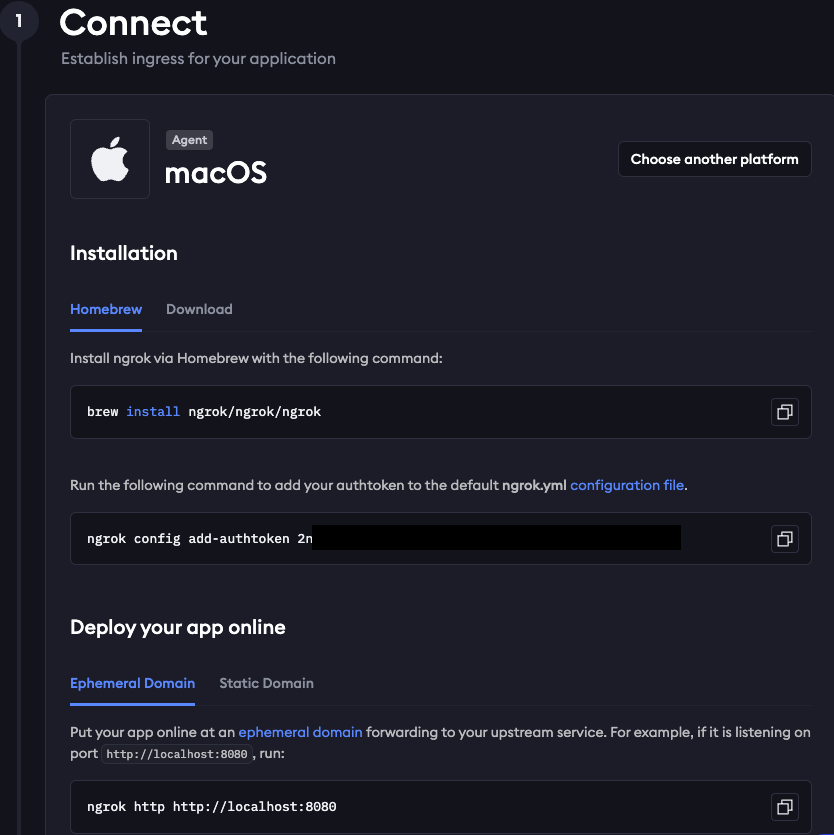Click the ngrok http localhost:8080 command text
834x835 pixels.
pyautogui.click(x=211, y=807)
